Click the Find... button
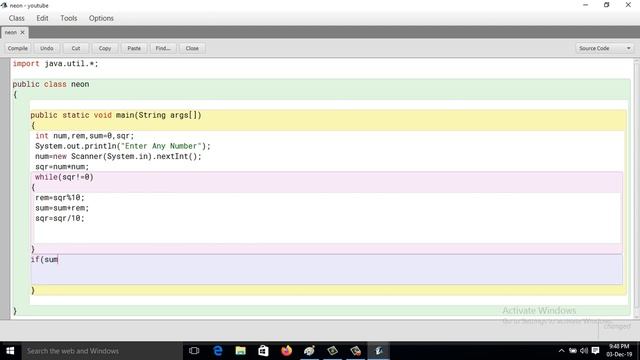The width and height of the screenshot is (640, 360). [x=163, y=48]
